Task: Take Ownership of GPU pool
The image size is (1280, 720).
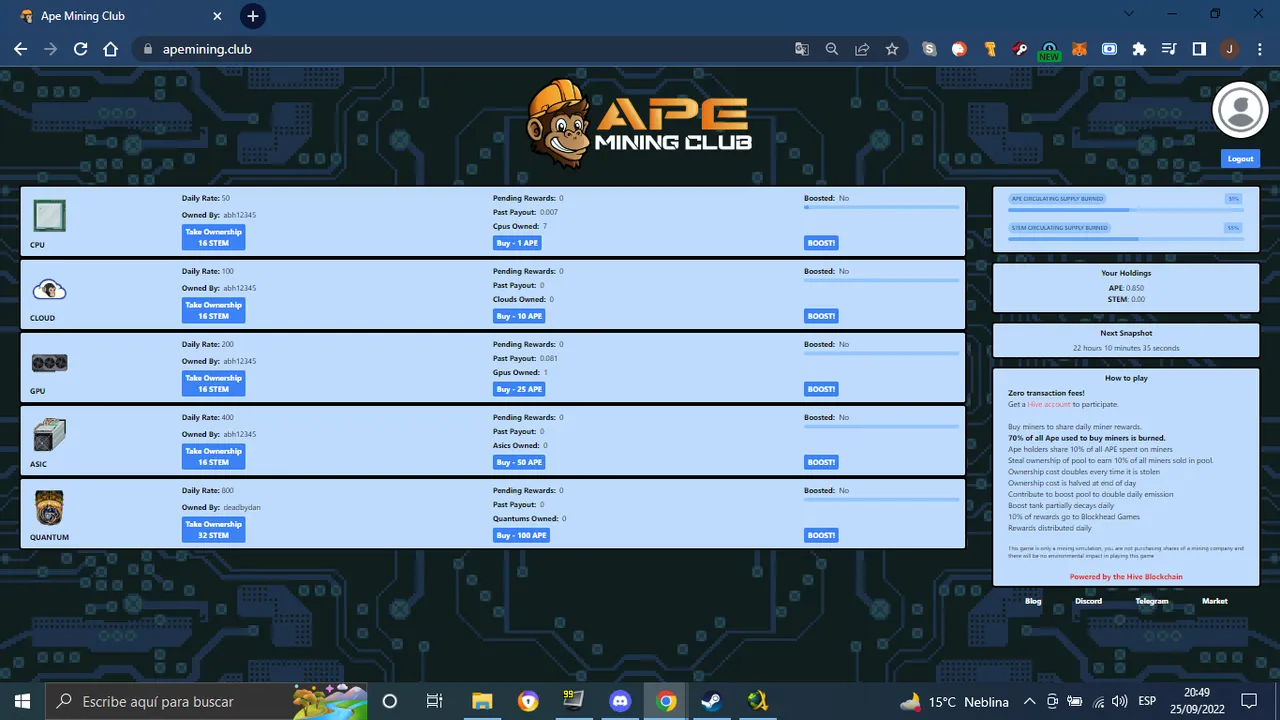Action: click(213, 383)
